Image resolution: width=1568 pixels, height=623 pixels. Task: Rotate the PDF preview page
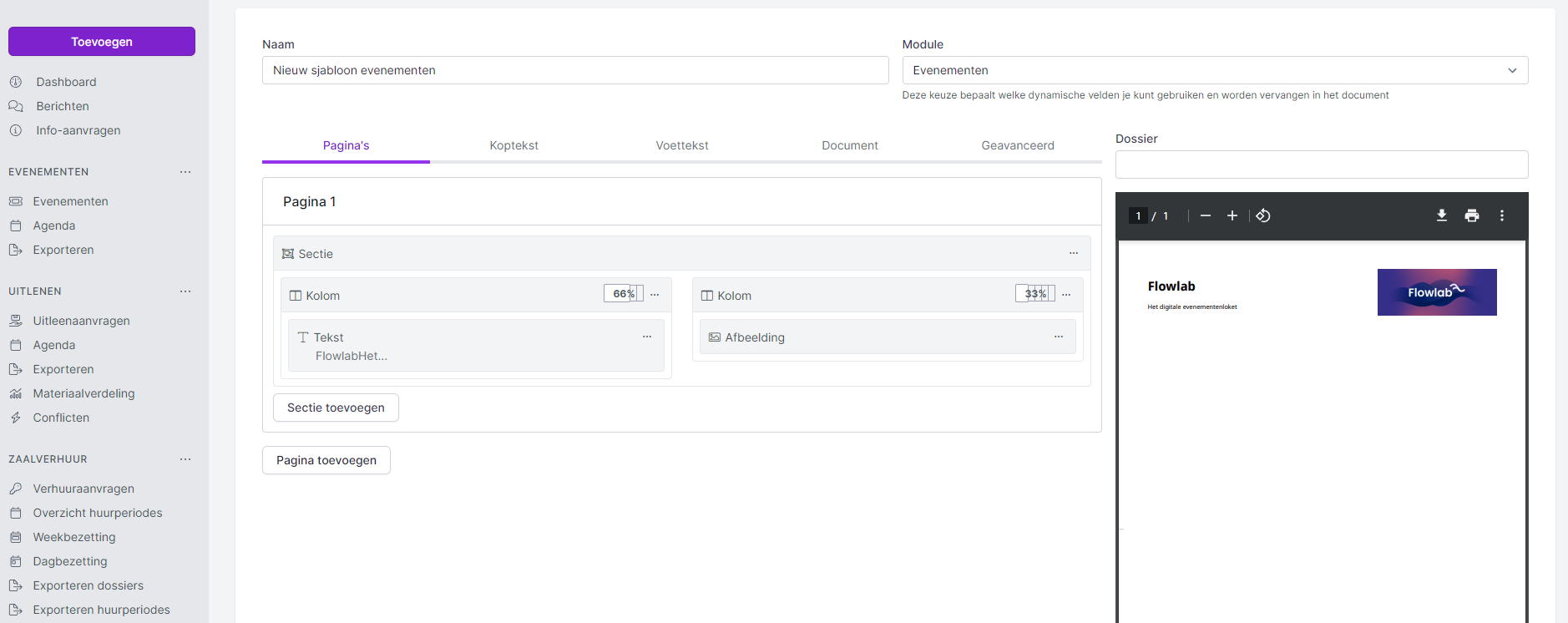coord(1263,215)
